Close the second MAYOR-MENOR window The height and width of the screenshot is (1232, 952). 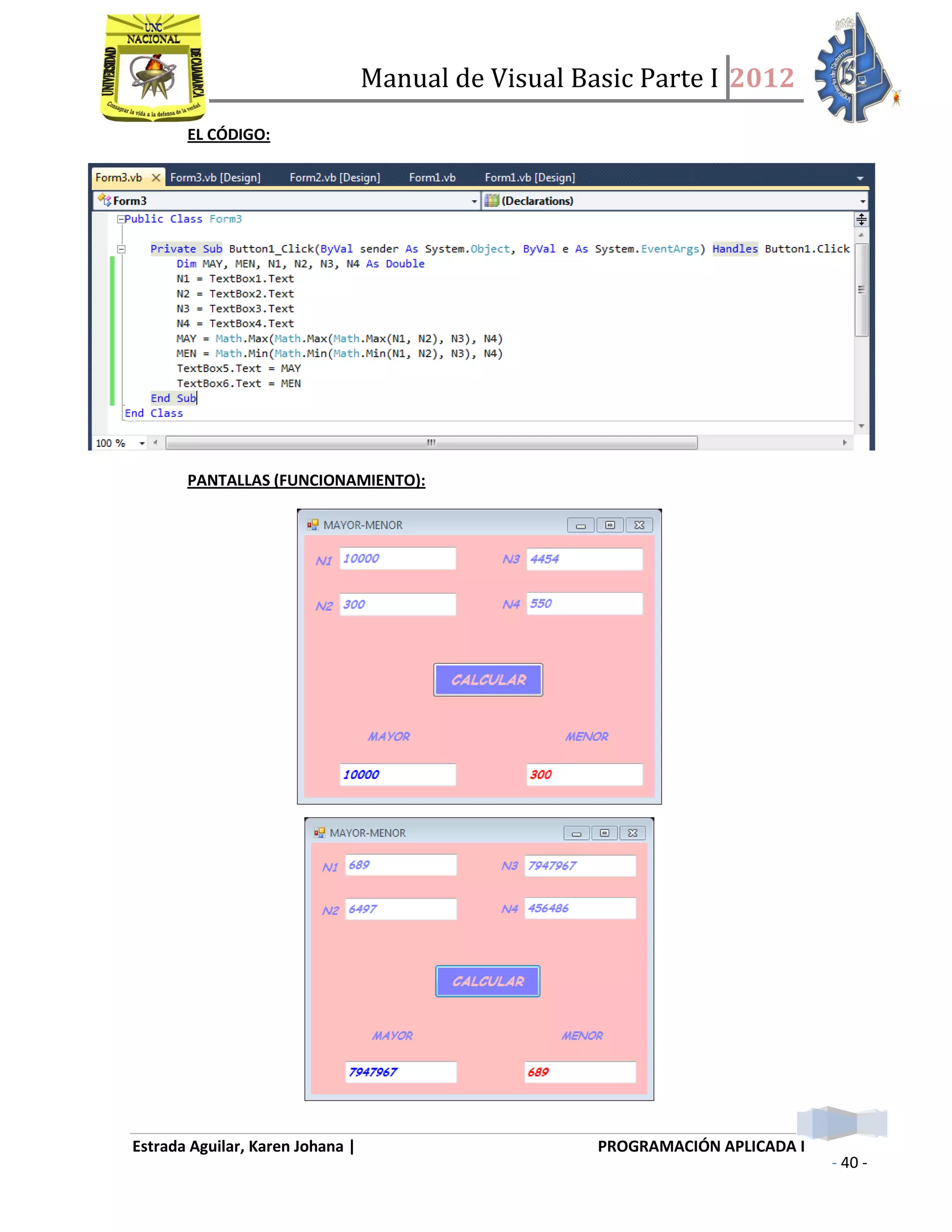click(x=633, y=833)
